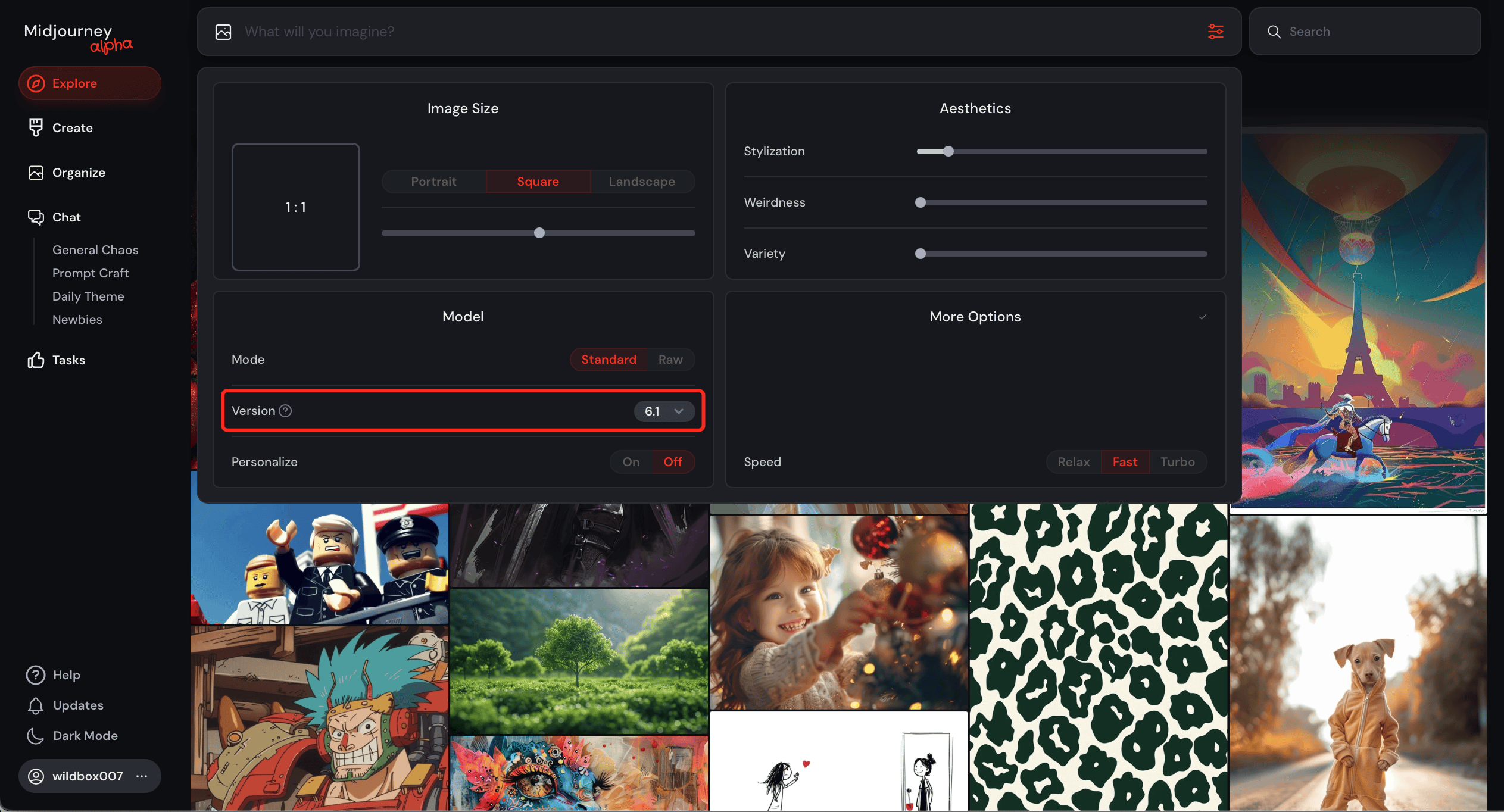The image size is (1504, 812).
Task: Open the Prompt Craft chat room
Action: (91, 273)
